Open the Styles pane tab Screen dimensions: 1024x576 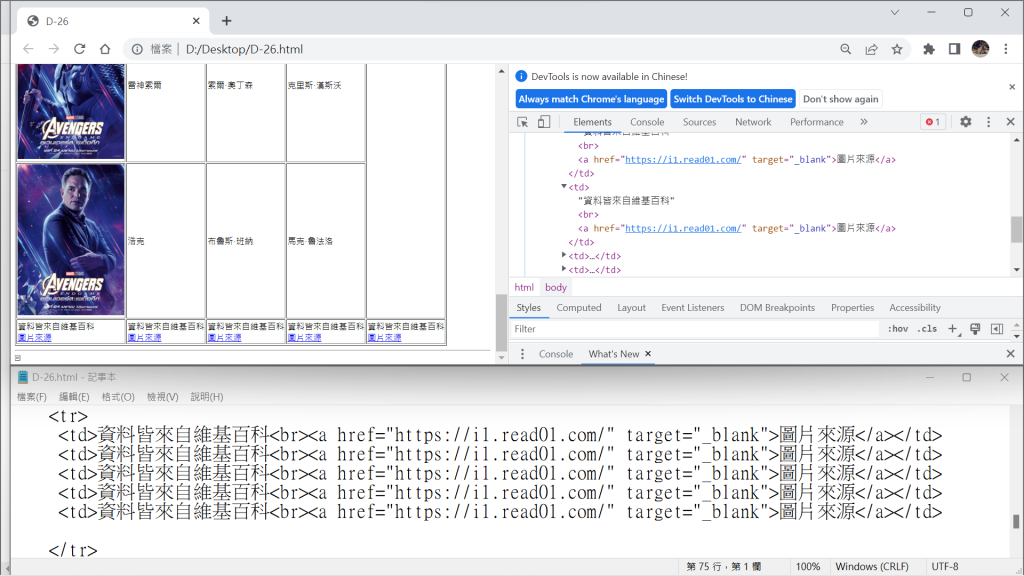528,308
